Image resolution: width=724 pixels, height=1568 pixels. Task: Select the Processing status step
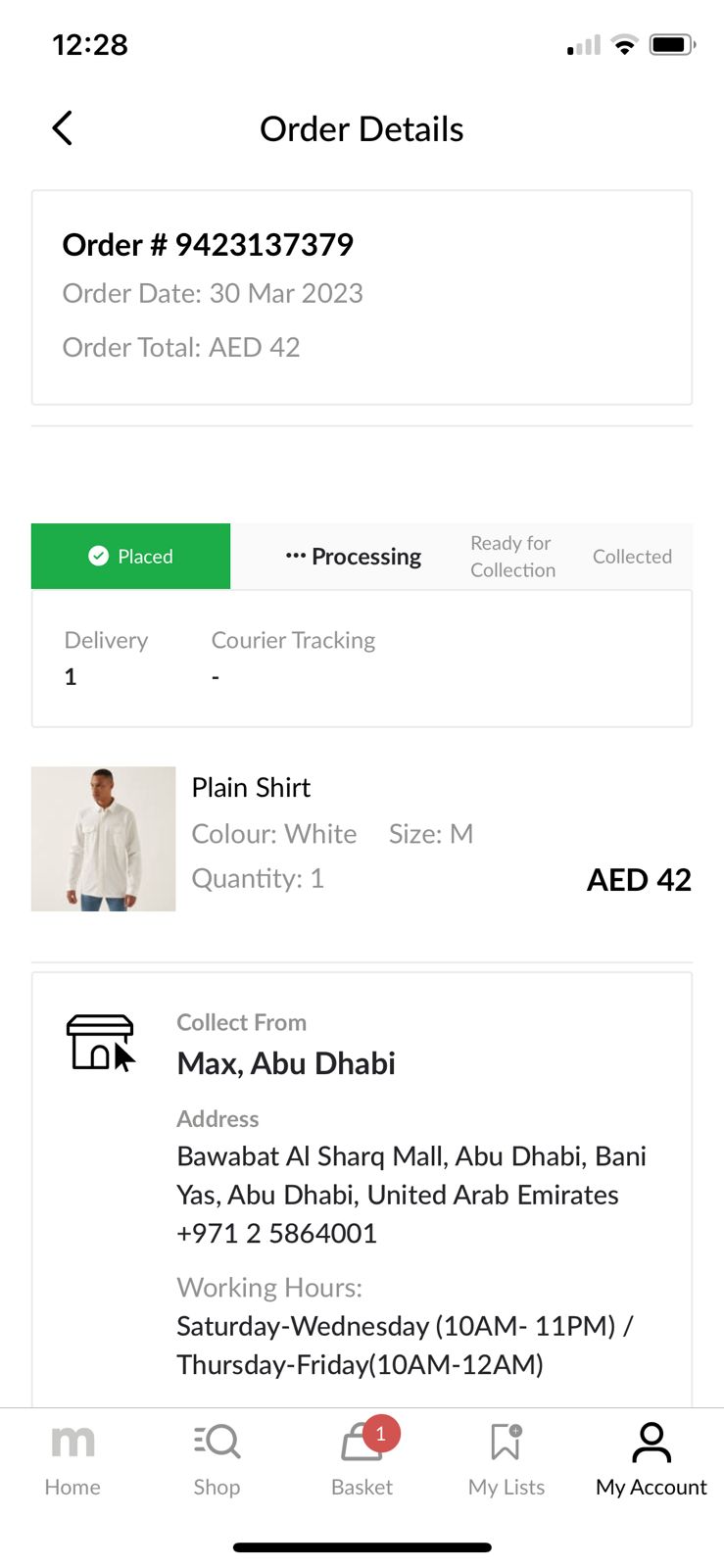pyautogui.click(x=354, y=557)
